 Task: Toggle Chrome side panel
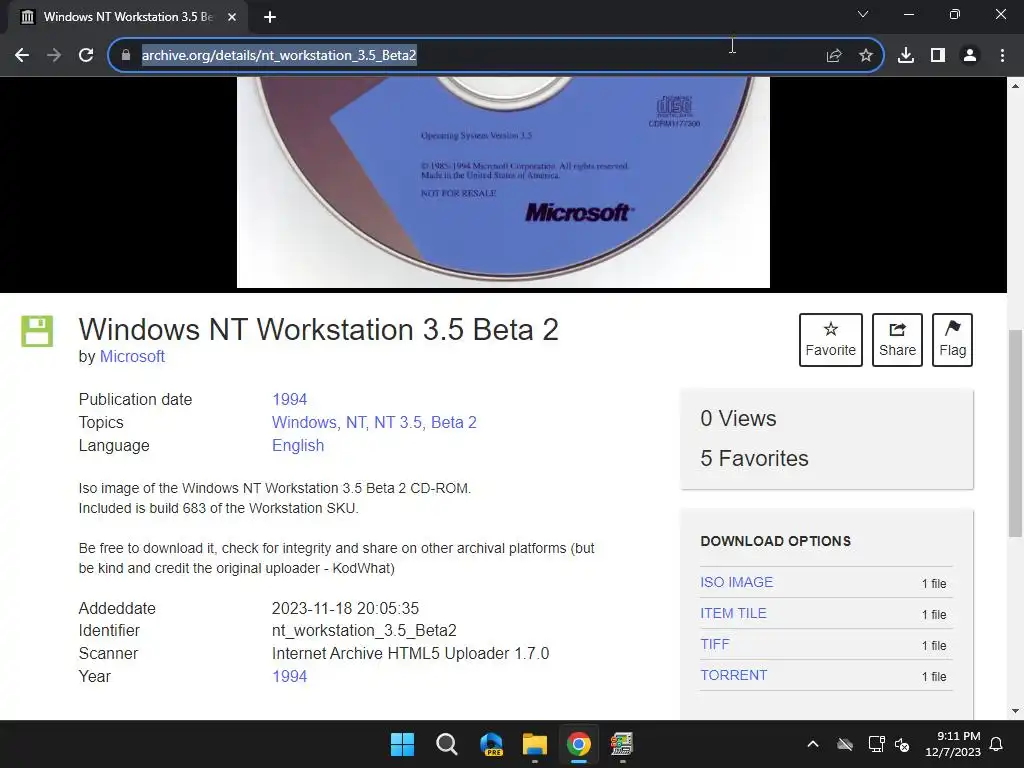point(938,56)
